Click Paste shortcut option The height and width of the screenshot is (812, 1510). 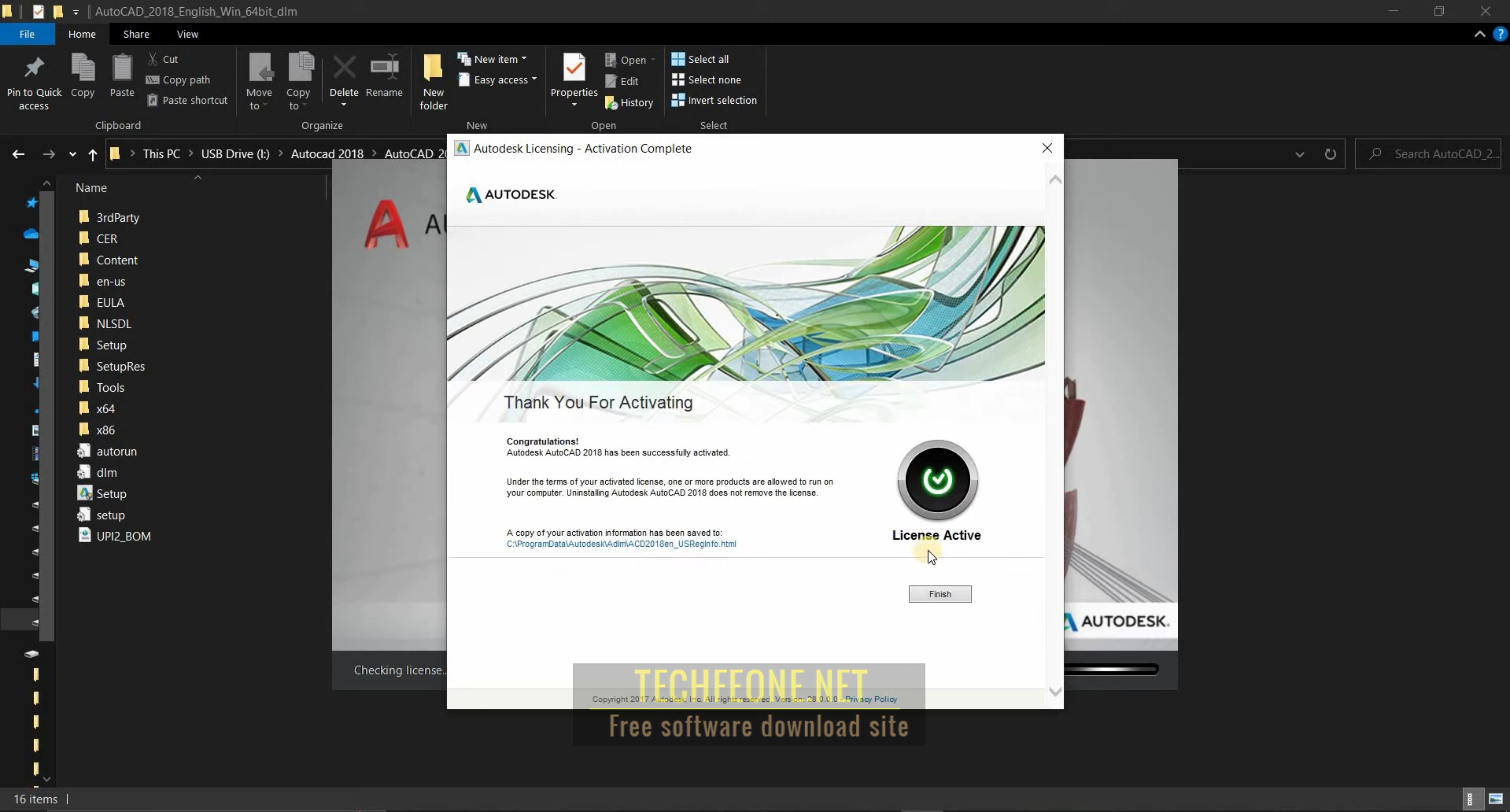point(187,100)
